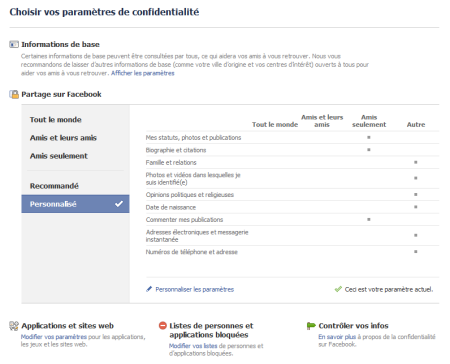Click the green flag Contrôler vos infos icon
Viewport: 450px width, 364px height.
[x=311, y=326]
